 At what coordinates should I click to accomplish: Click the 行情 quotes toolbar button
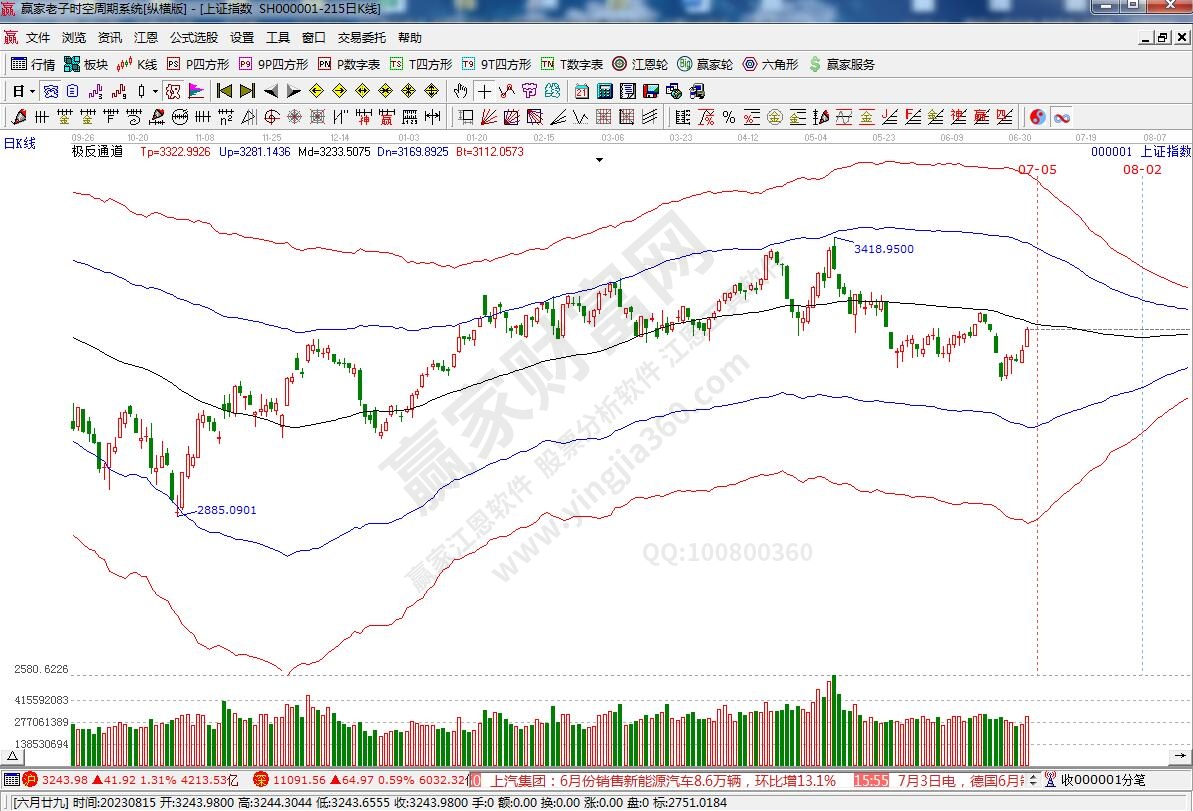[33, 64]
